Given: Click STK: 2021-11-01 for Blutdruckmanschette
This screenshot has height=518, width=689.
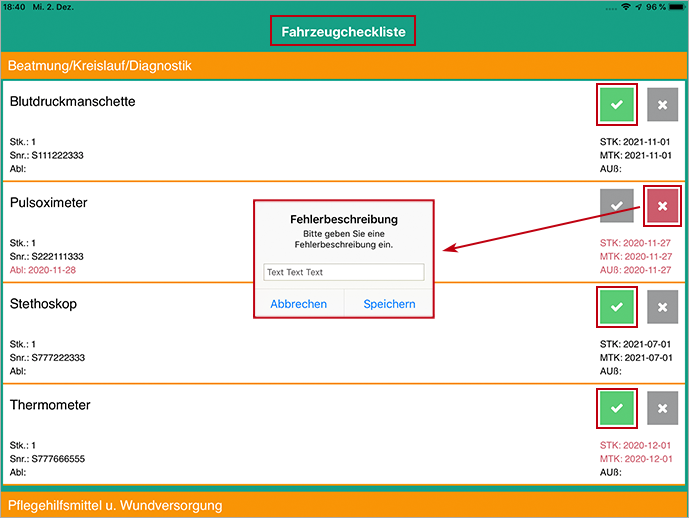Looking at the screenshot, I should pyautogui.click(x=635, y=142).
